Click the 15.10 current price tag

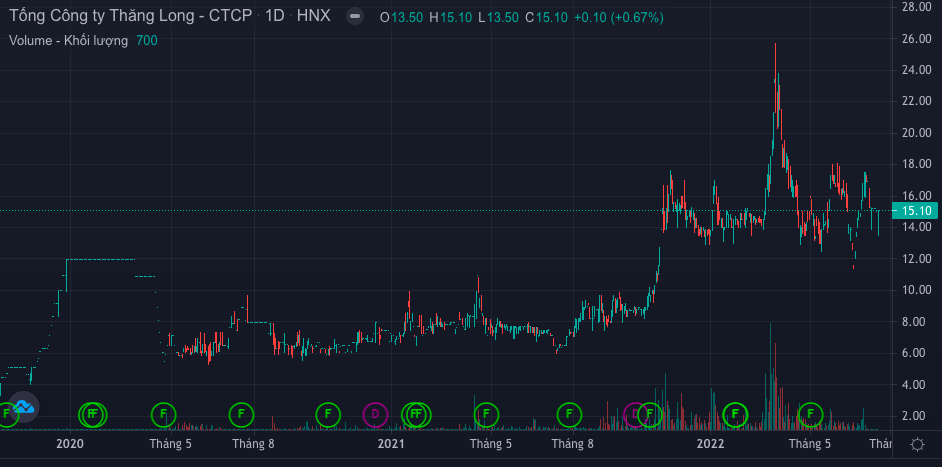tap(916, 211)
